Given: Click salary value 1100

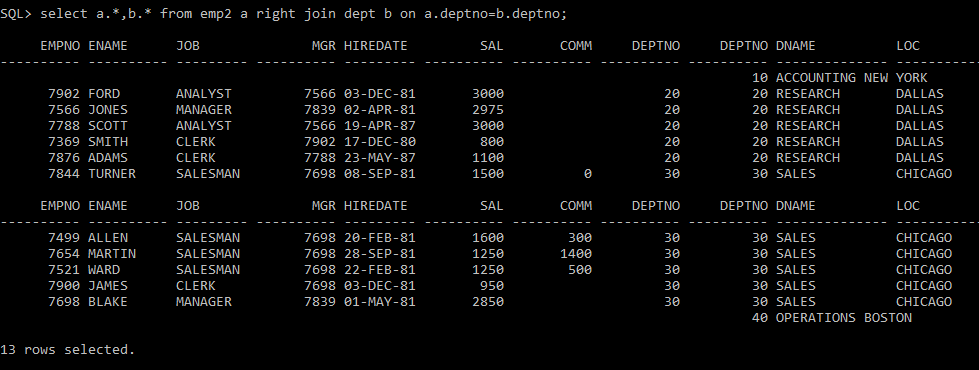Looking at the screenshot, I should click(488, 158).
